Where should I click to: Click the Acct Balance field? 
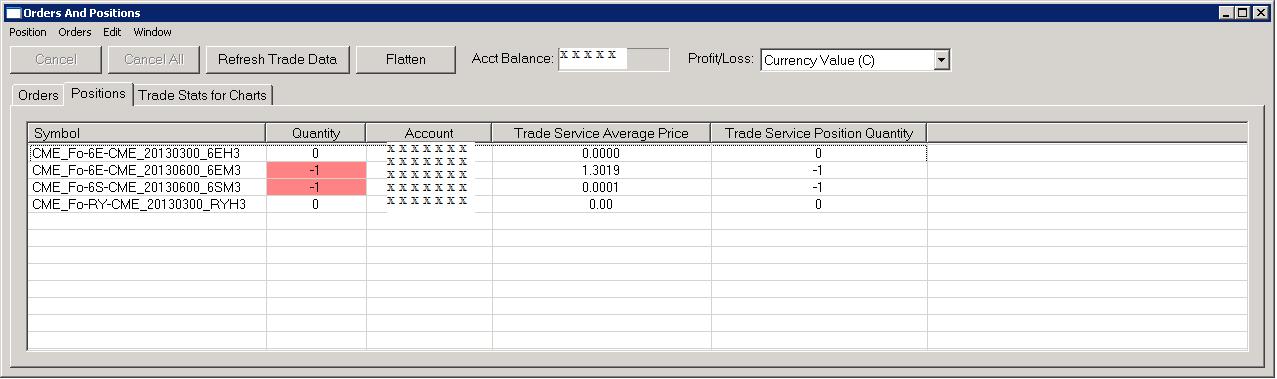tap(614, 59)
